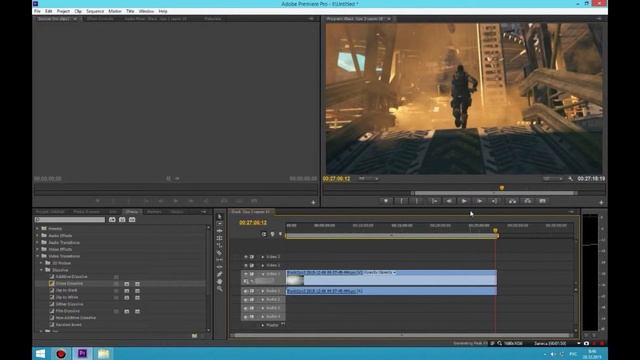Select the Razor tool

coord(220,253)
